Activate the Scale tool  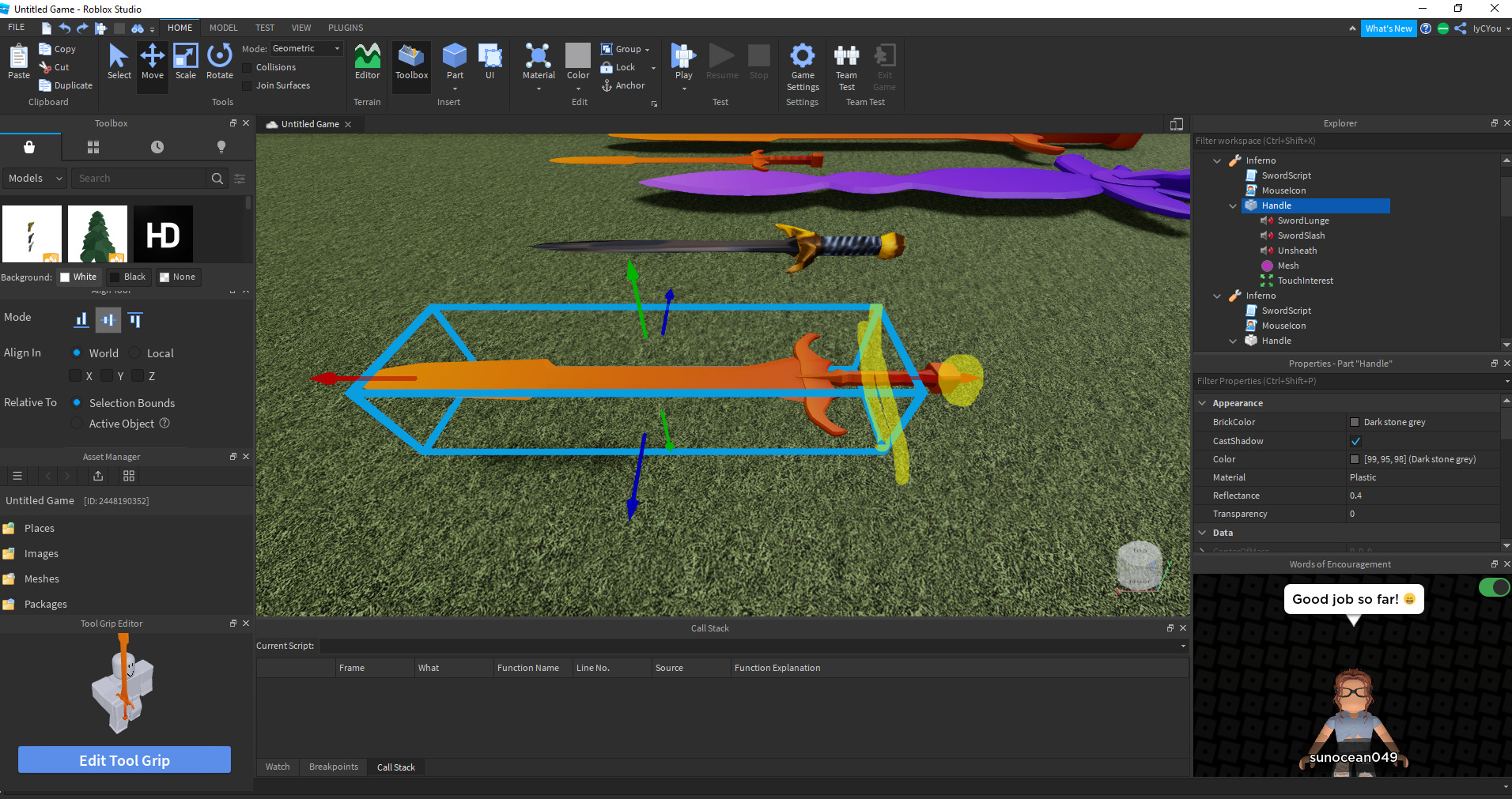tap(186, 62)
